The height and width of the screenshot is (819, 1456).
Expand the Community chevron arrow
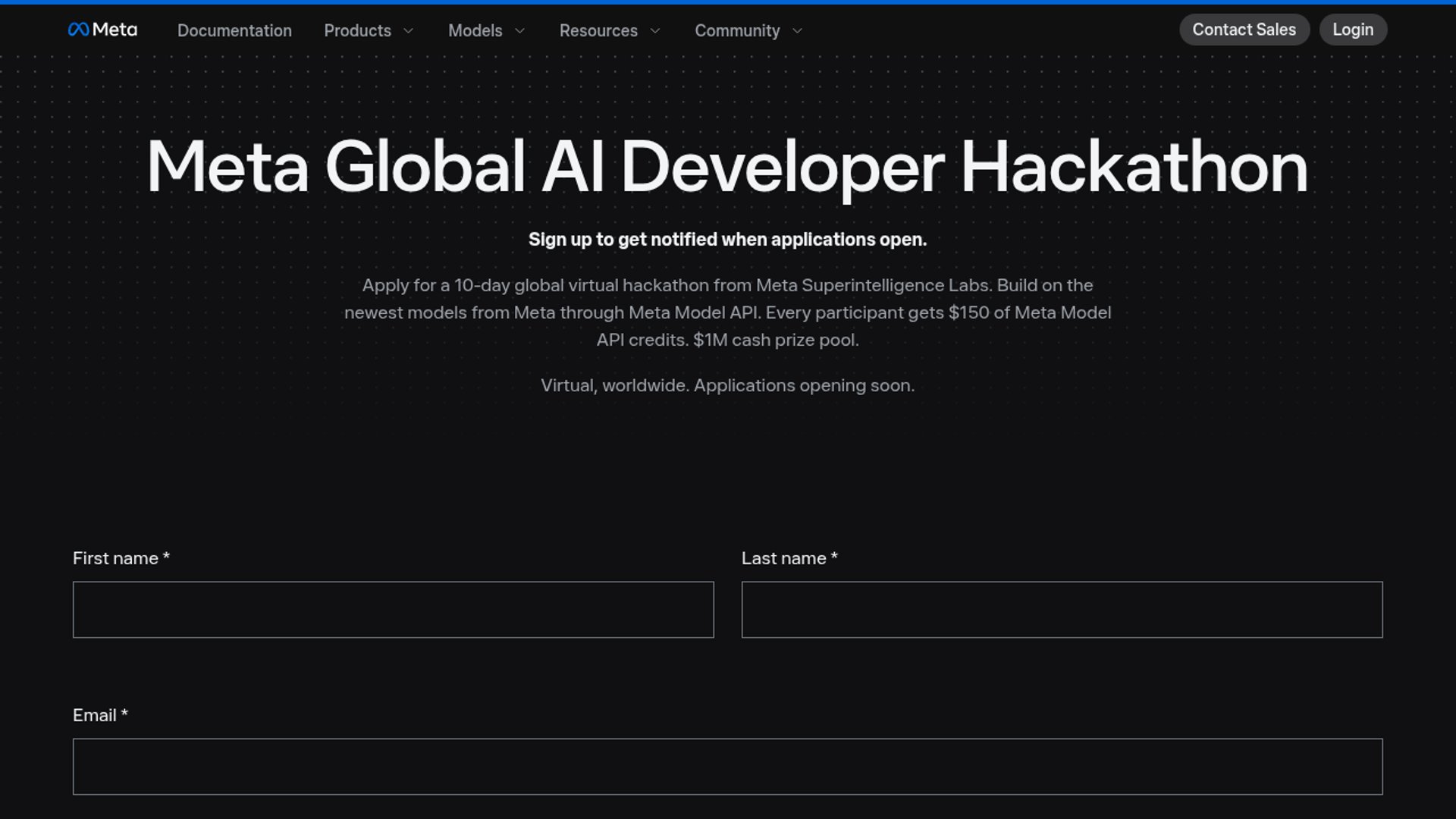[x=797, y=31]
